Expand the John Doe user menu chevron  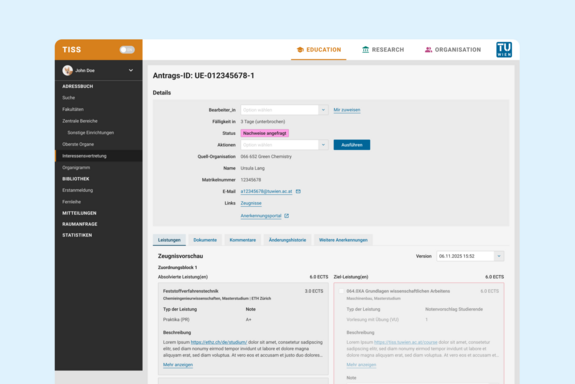131,70
